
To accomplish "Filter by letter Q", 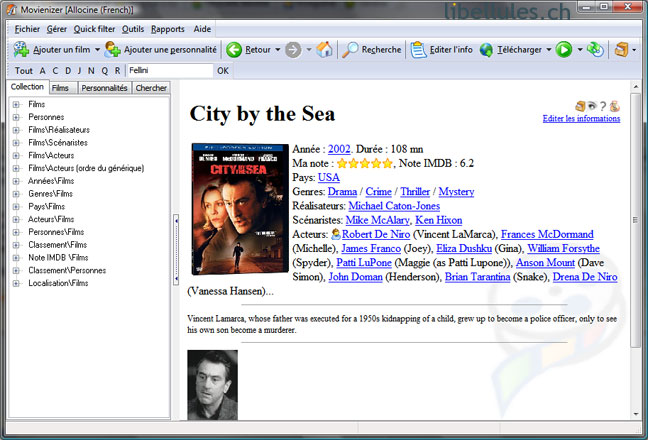I will pos(105,71).
